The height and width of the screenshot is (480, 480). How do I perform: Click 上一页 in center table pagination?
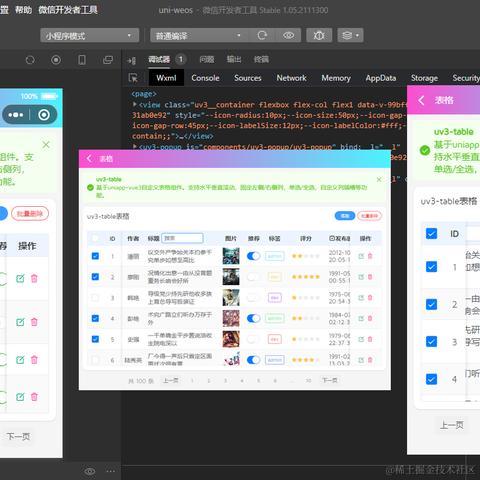pyautogui.click(x=171, y=380)
